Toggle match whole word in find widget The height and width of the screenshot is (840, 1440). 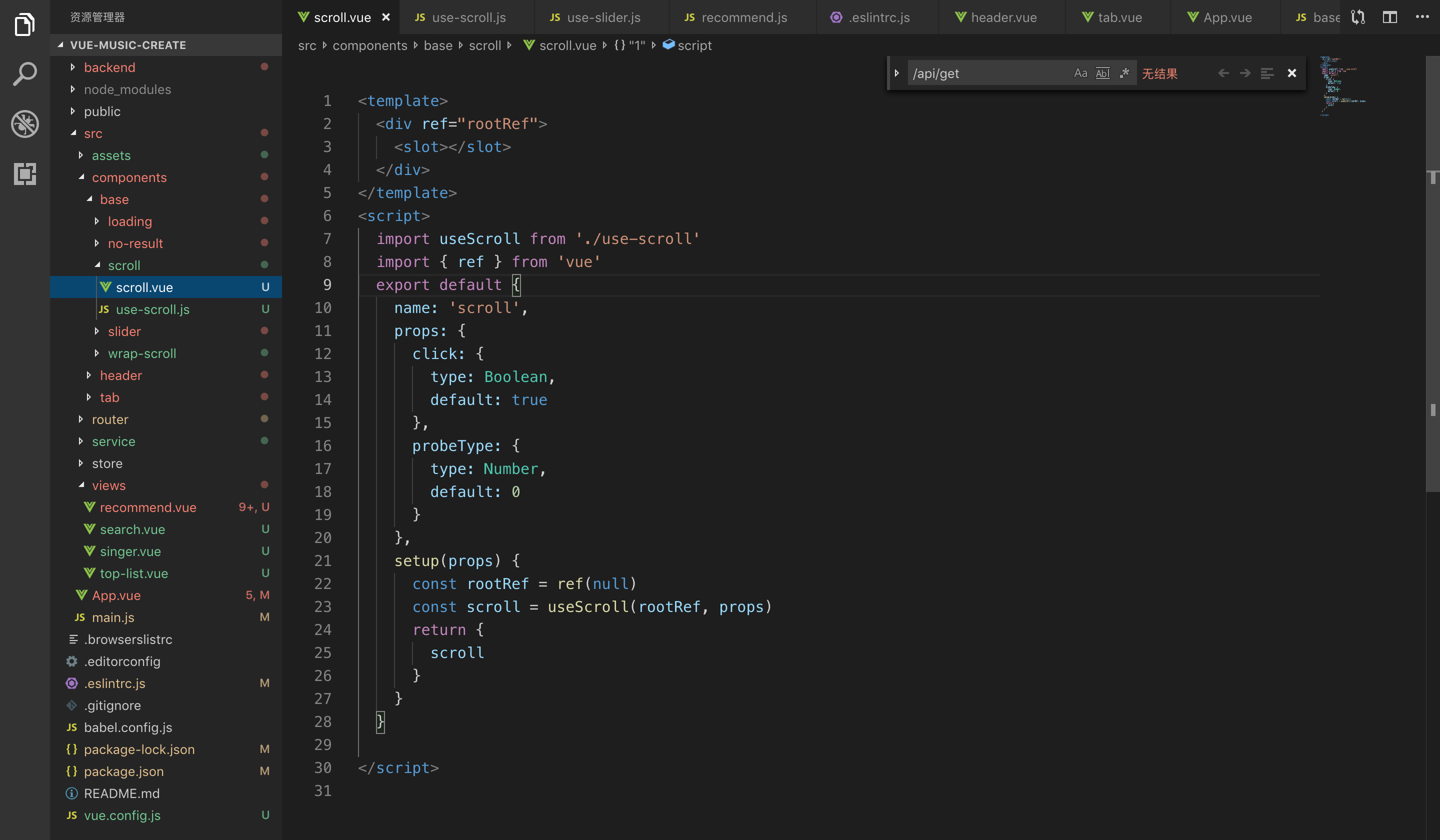[x=1102, y=73]
